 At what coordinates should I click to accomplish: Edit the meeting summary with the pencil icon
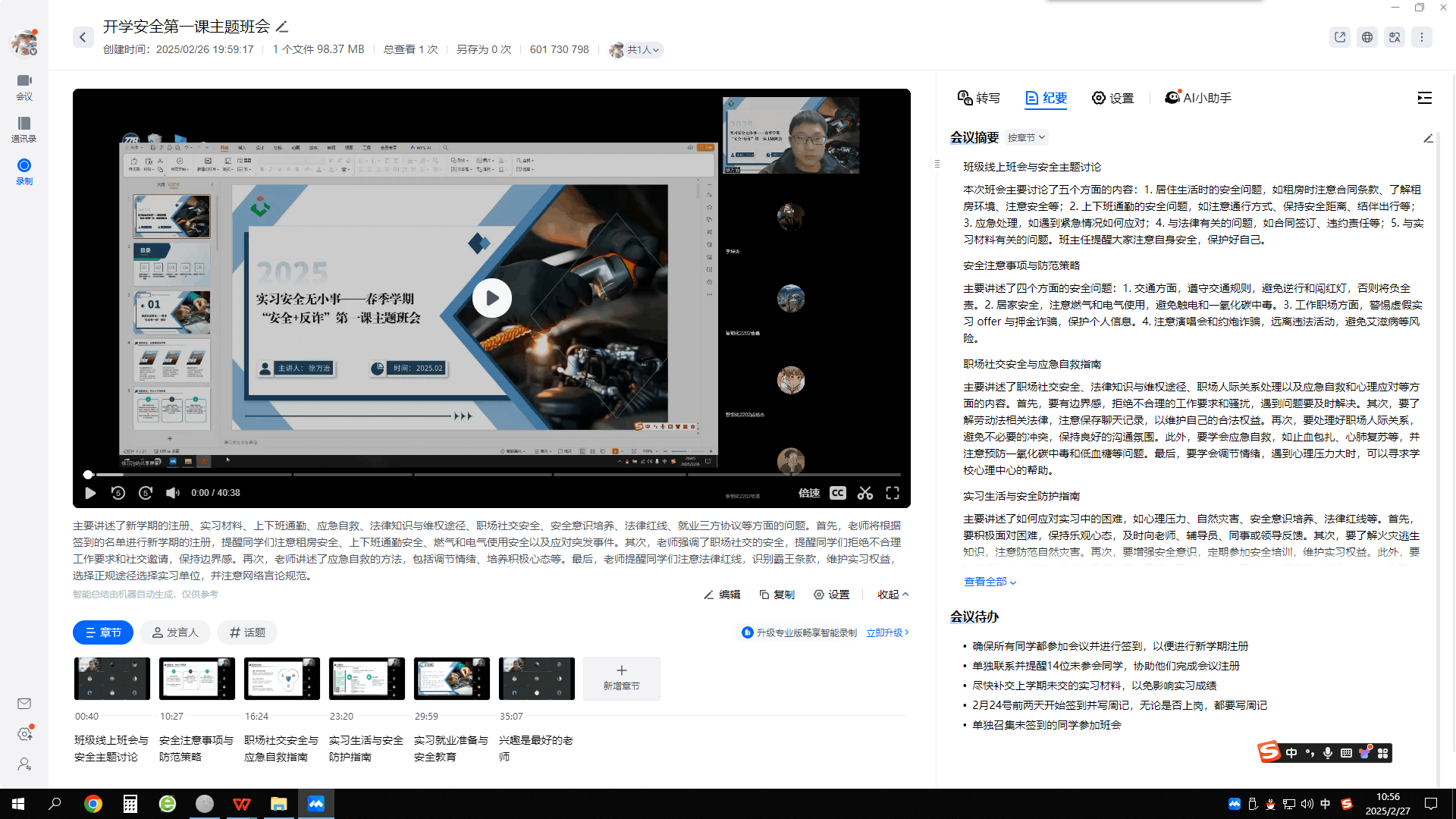point(1428,138)
